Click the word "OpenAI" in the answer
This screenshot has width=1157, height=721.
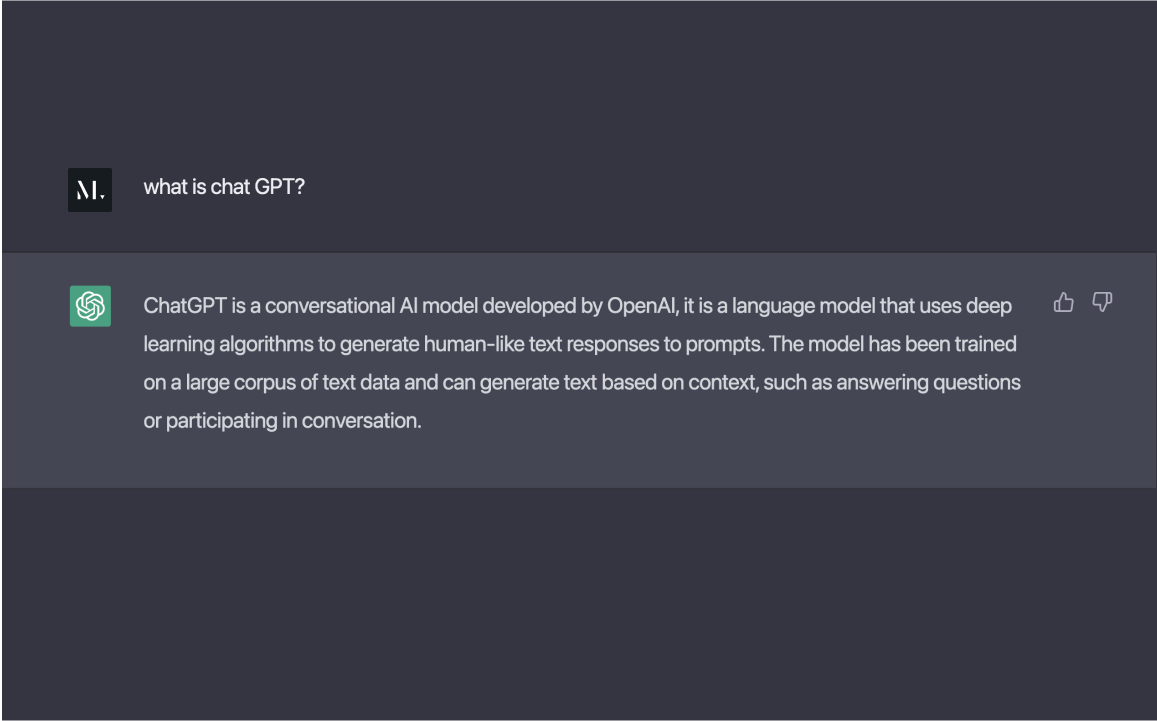point(642,306)
